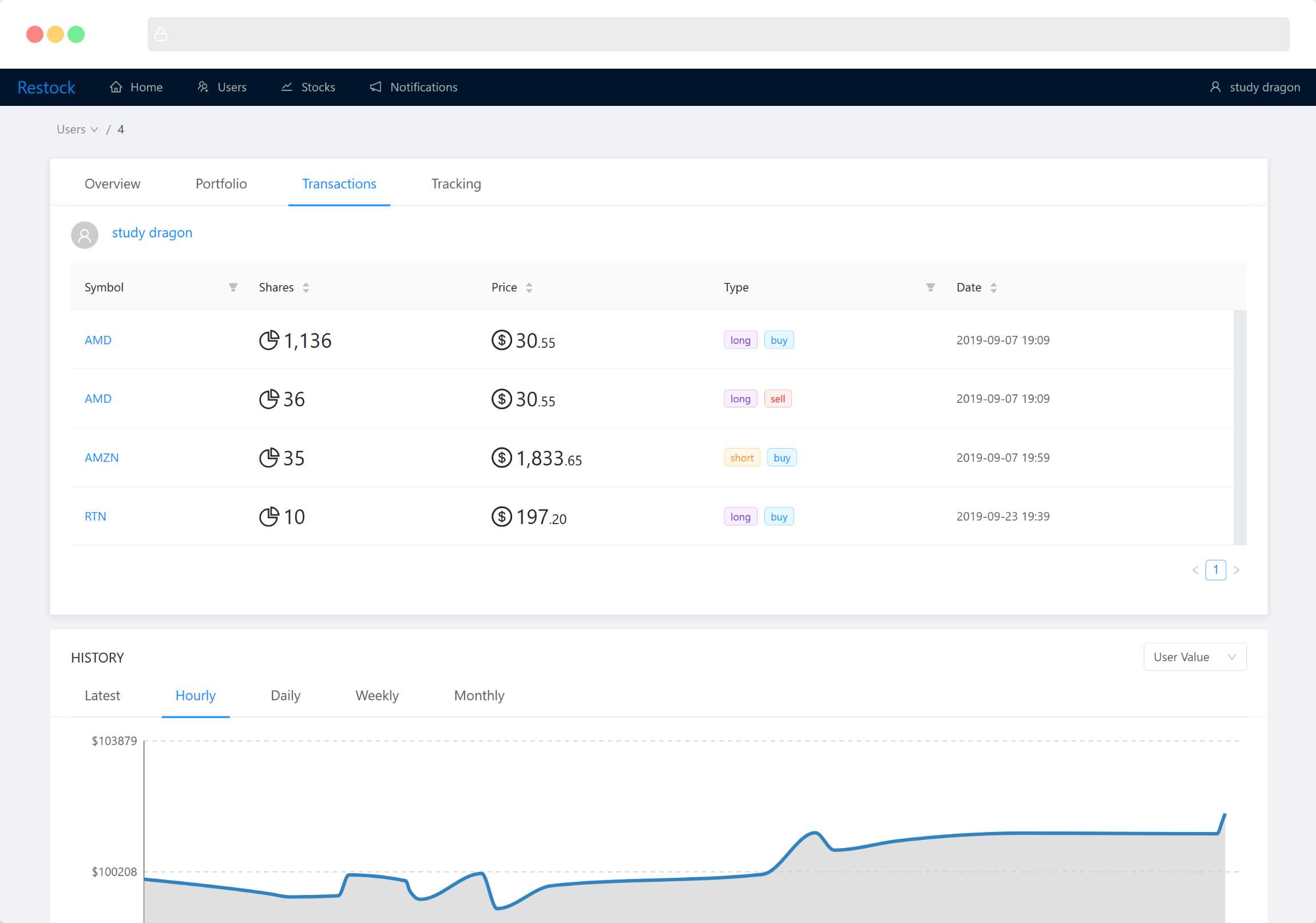Image resolution: width=1316 pixels, height=923 pixels.
Task: Click the breadcrumb item 4
Action: click(x=120, y=129)
